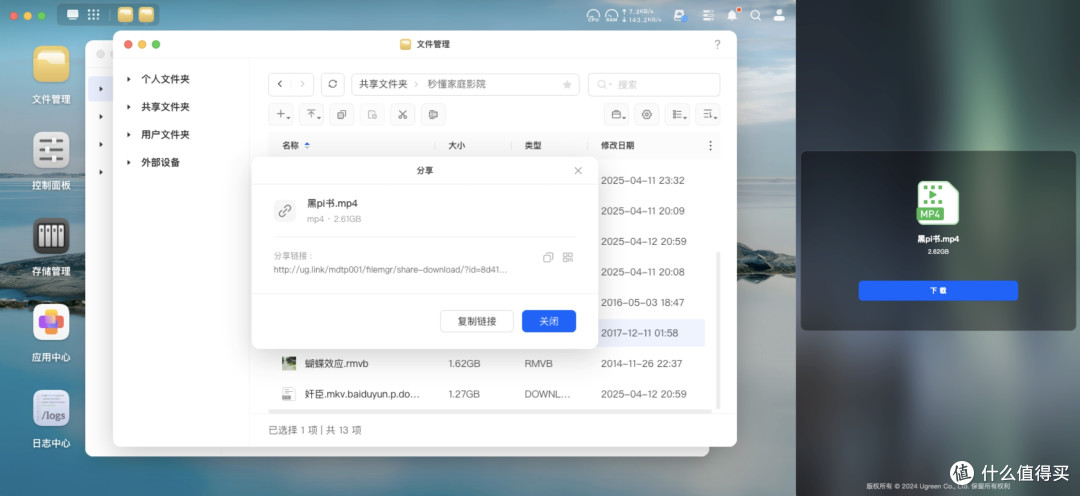Viewport: 1080px width, 496px height.
Task: Click the show desktop icon in top bar
Action: 72,14
